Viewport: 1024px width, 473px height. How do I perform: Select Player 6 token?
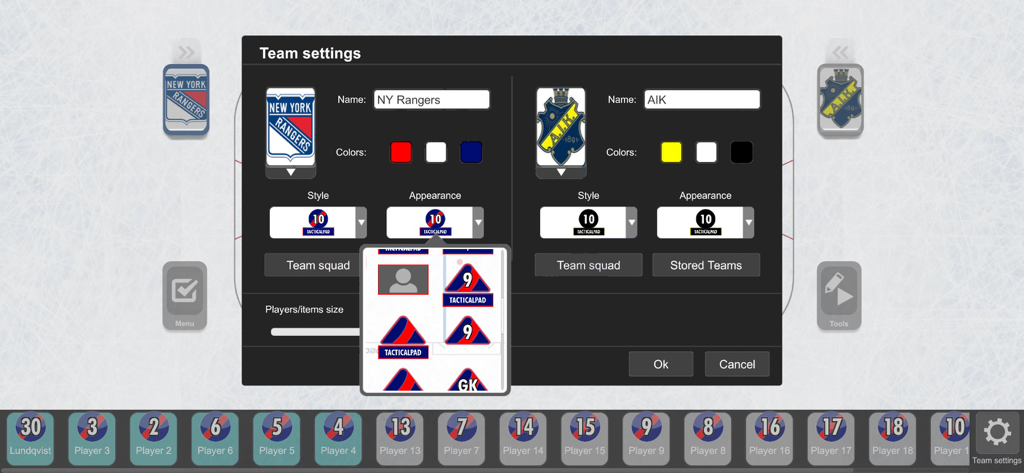[215, 438]
